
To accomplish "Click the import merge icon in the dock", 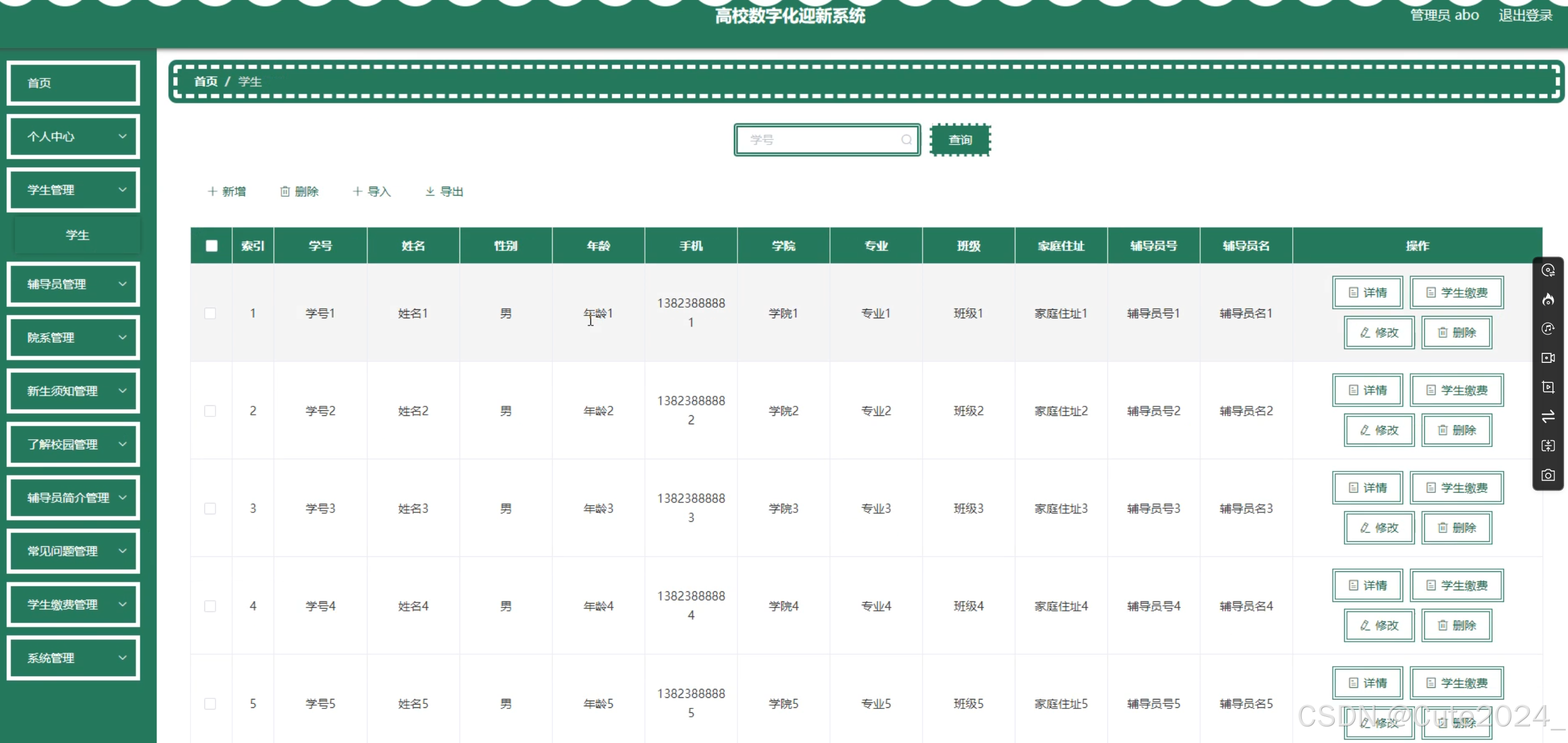I will click(x=1548, y=446).
